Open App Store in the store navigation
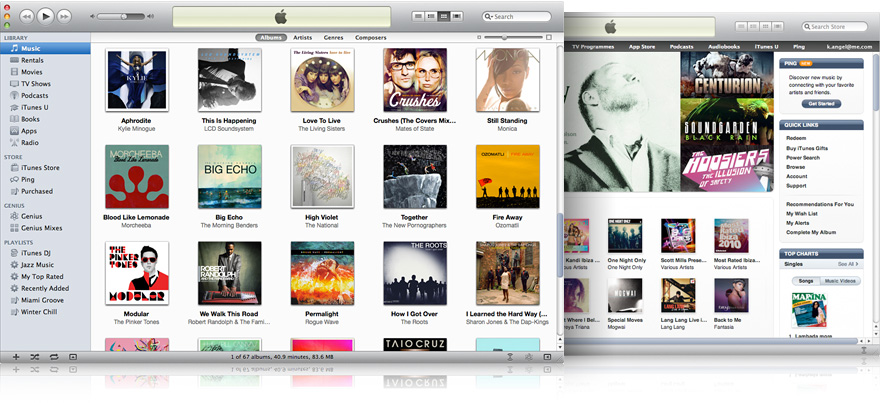Screen dimensions: 880x403 [x=642, y=47]
